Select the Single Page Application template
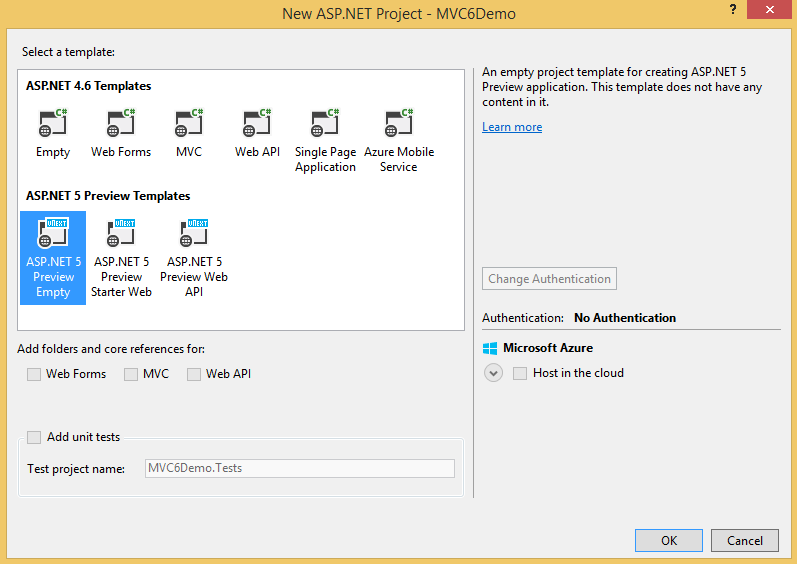 point(325,124)
